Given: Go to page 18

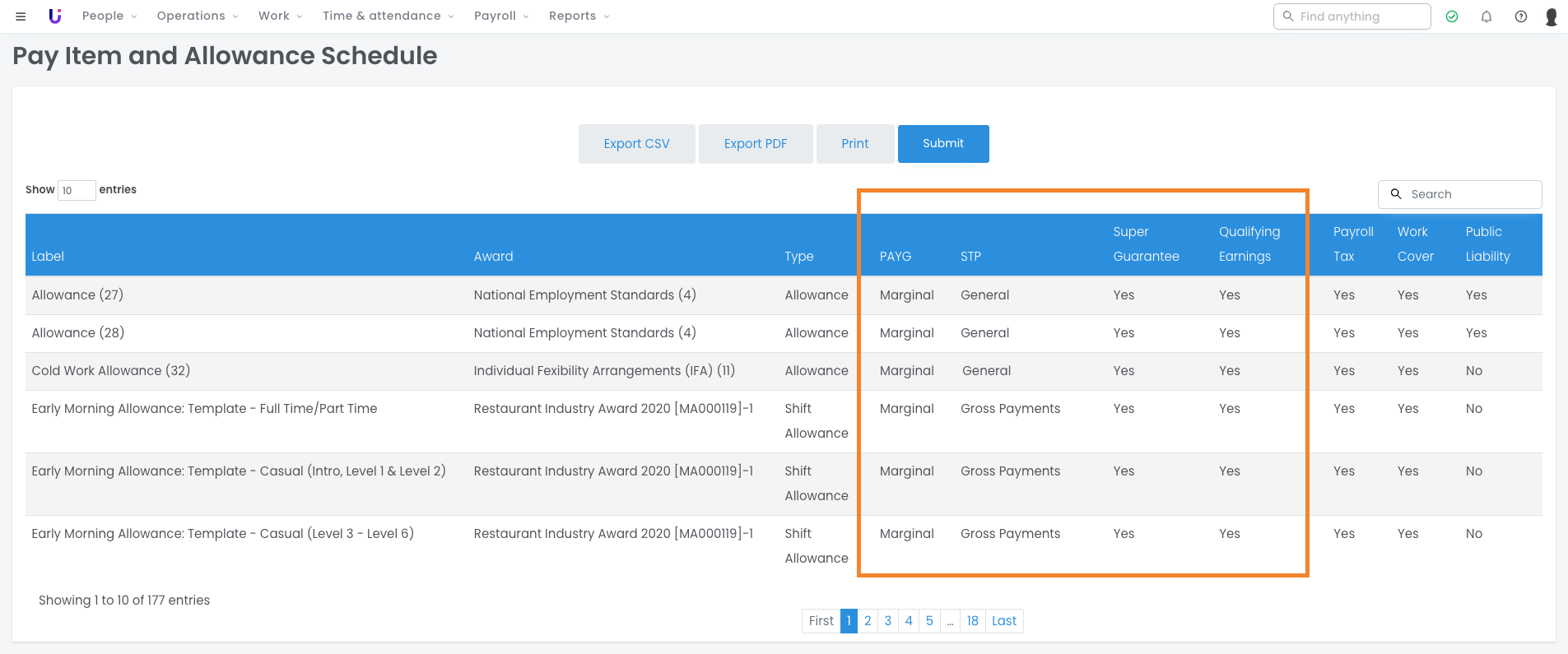Looking at the screenshot, I should tap(973, 621).
